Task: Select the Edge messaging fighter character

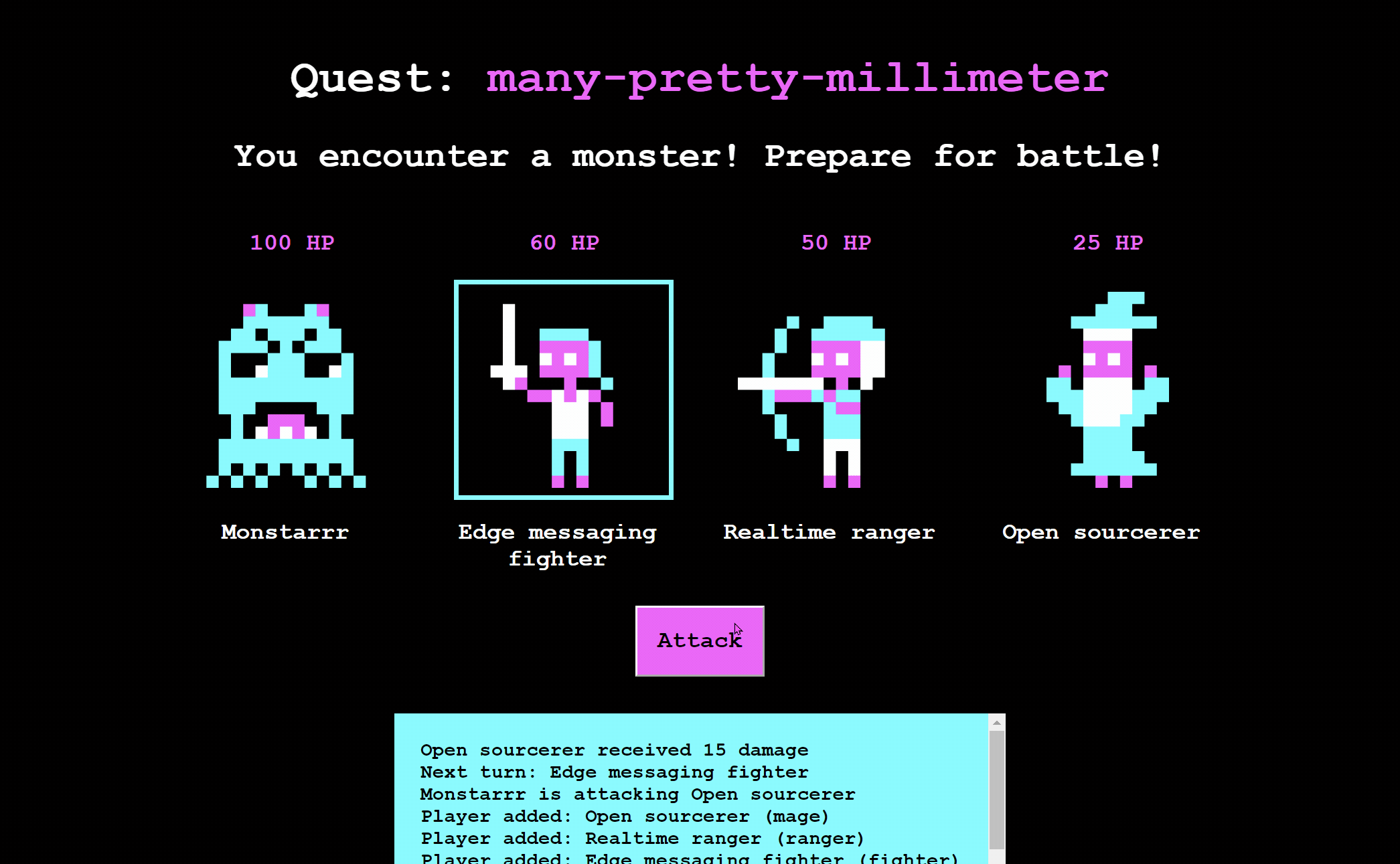Action: 563,390
